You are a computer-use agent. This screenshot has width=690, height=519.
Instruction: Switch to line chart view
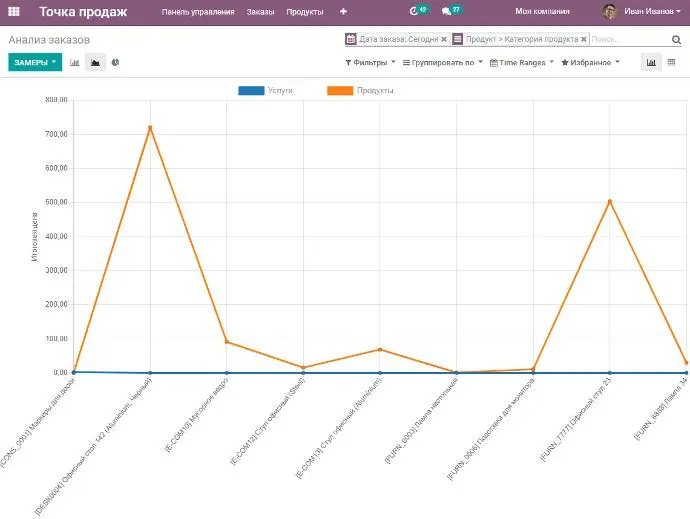pyautogui.click(x=95, y=62)
